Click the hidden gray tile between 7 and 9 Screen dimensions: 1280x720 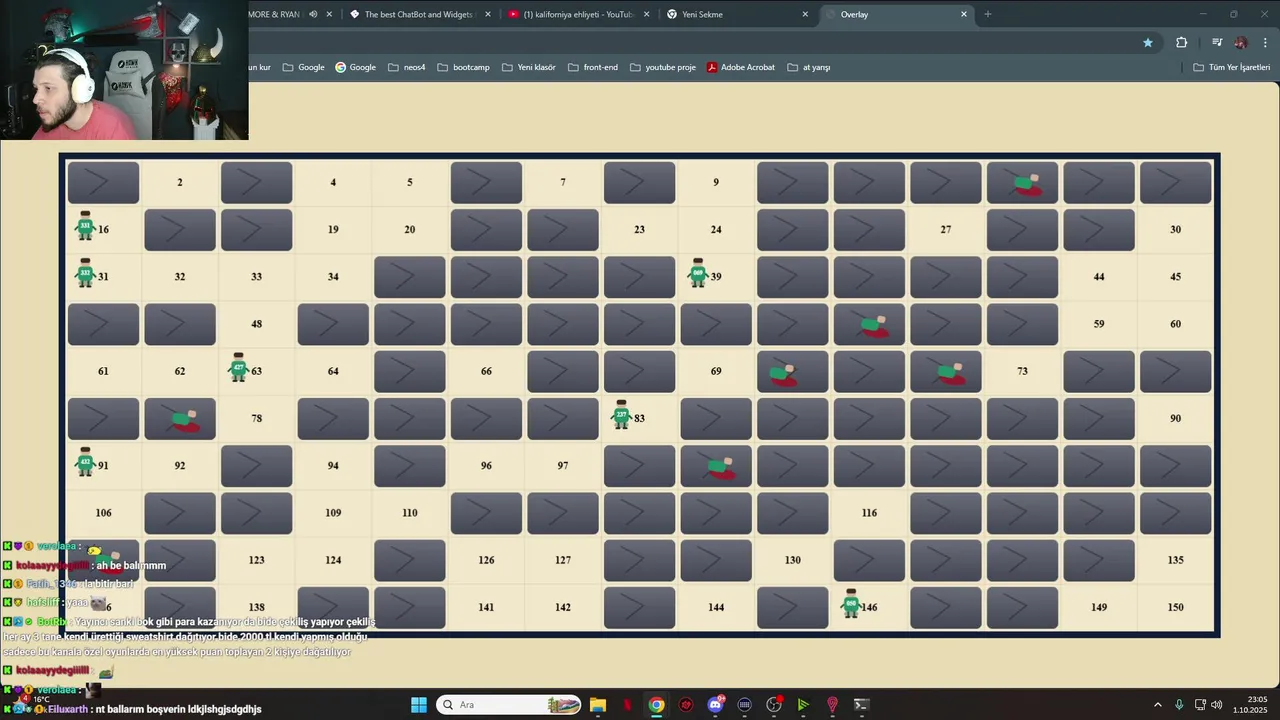[640, 183]
